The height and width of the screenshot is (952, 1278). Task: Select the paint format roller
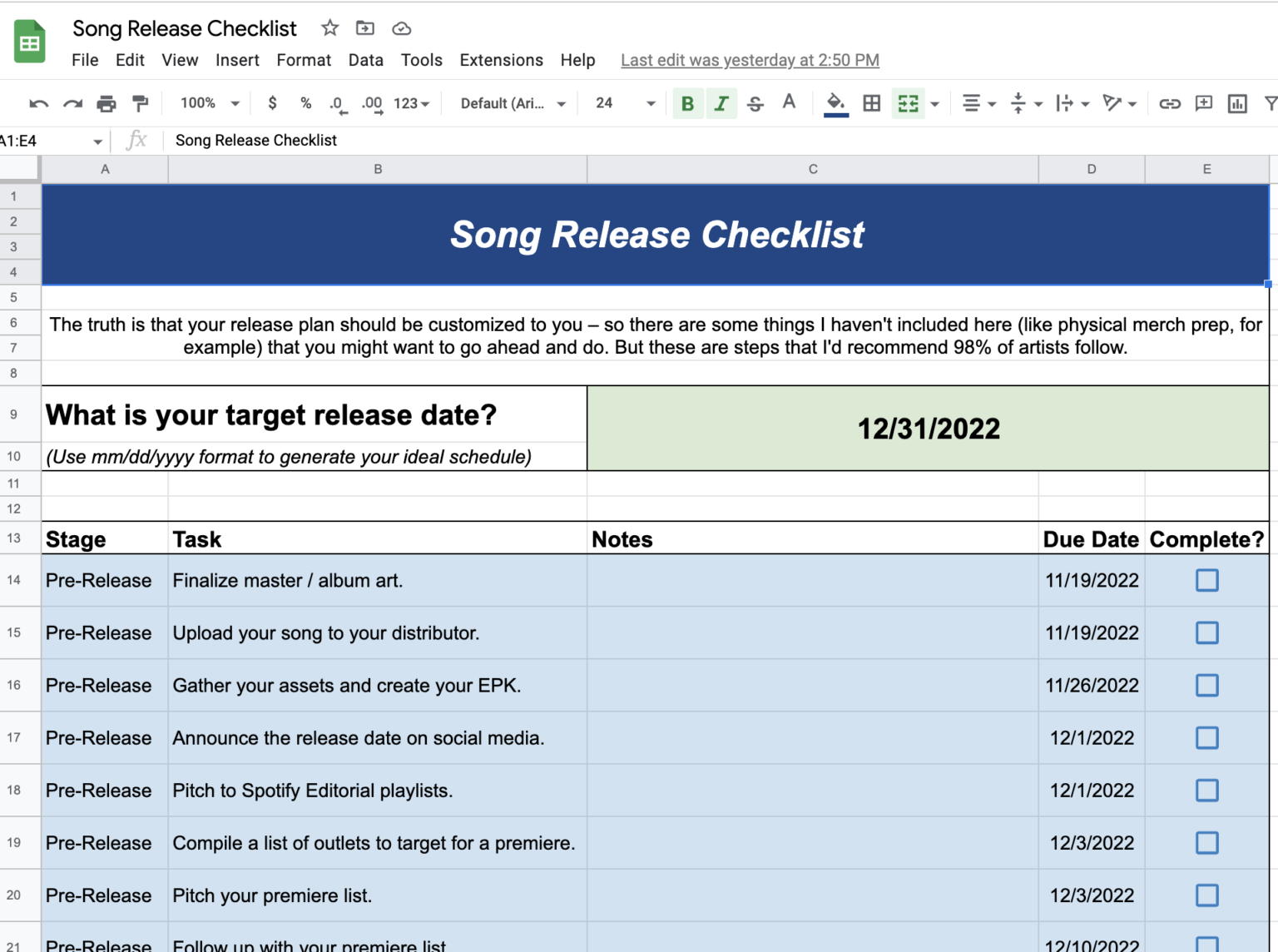[x=141, y=104]
